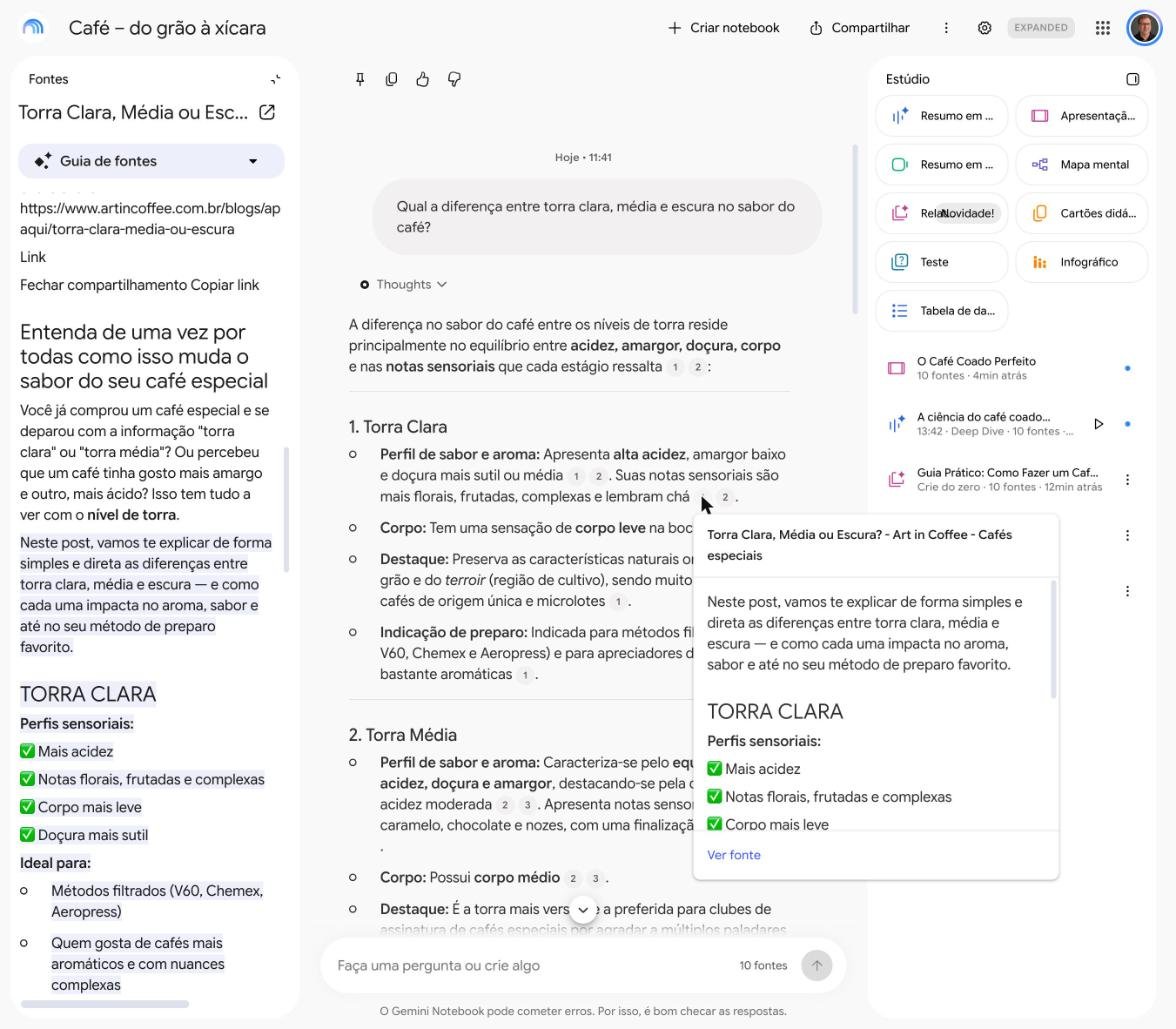This screenshot has height=1029, width=1176.
Task: Click the citation popup vertical scrollbar
Action: (x=1053, y=639)
